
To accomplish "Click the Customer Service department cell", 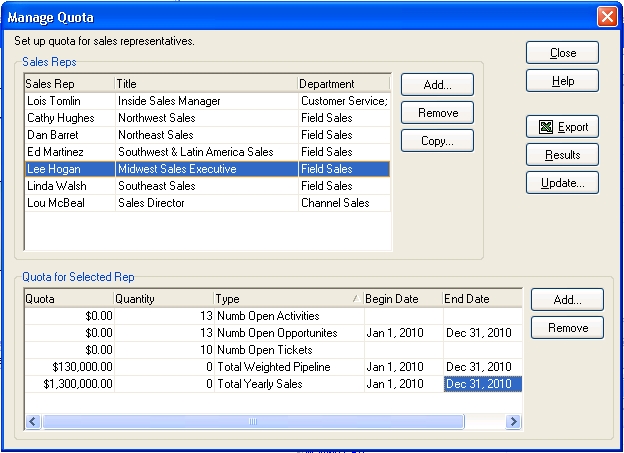I will 344,101.
